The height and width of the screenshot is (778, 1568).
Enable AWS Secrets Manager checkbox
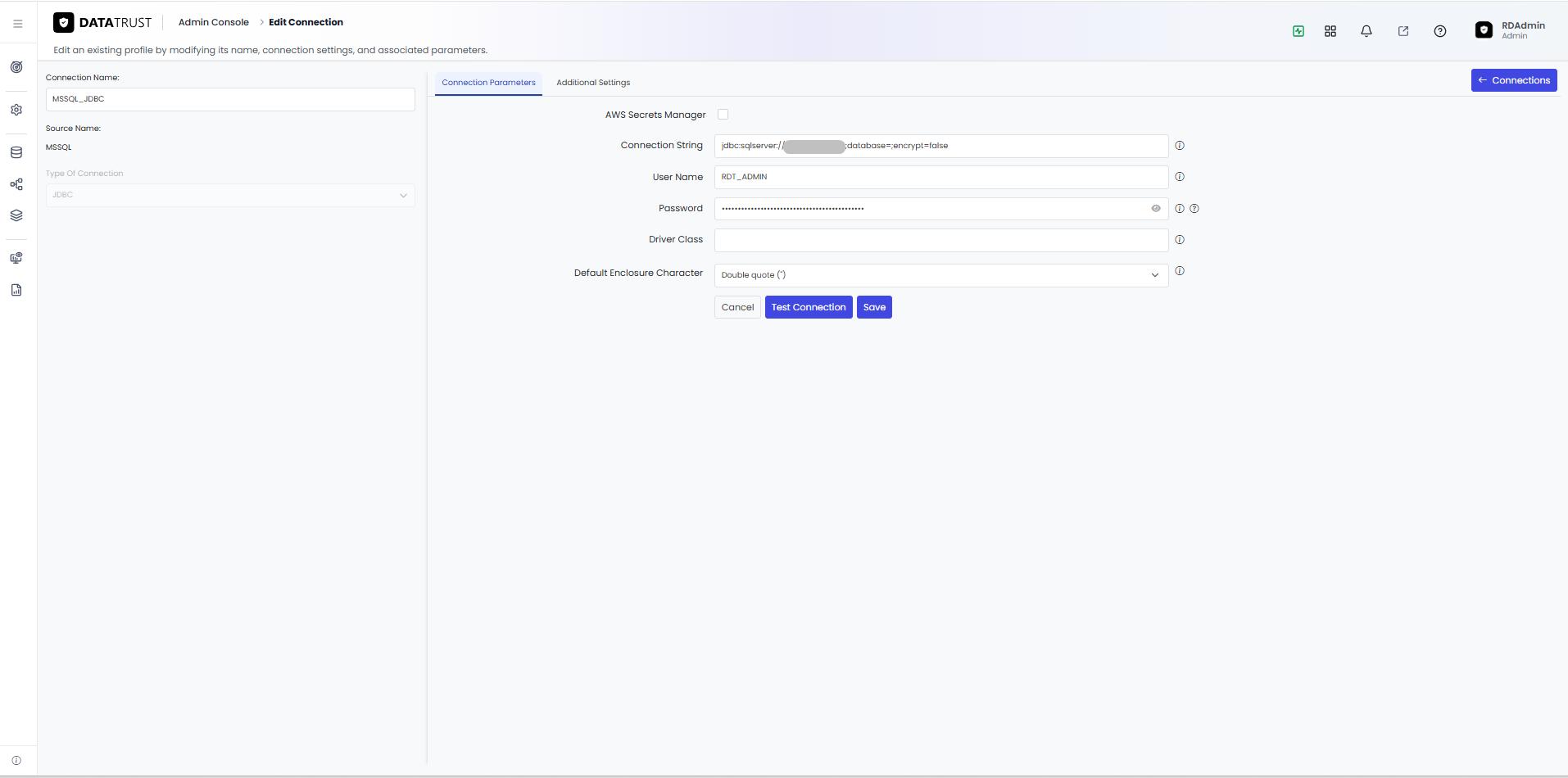click(x=723, y=115)
